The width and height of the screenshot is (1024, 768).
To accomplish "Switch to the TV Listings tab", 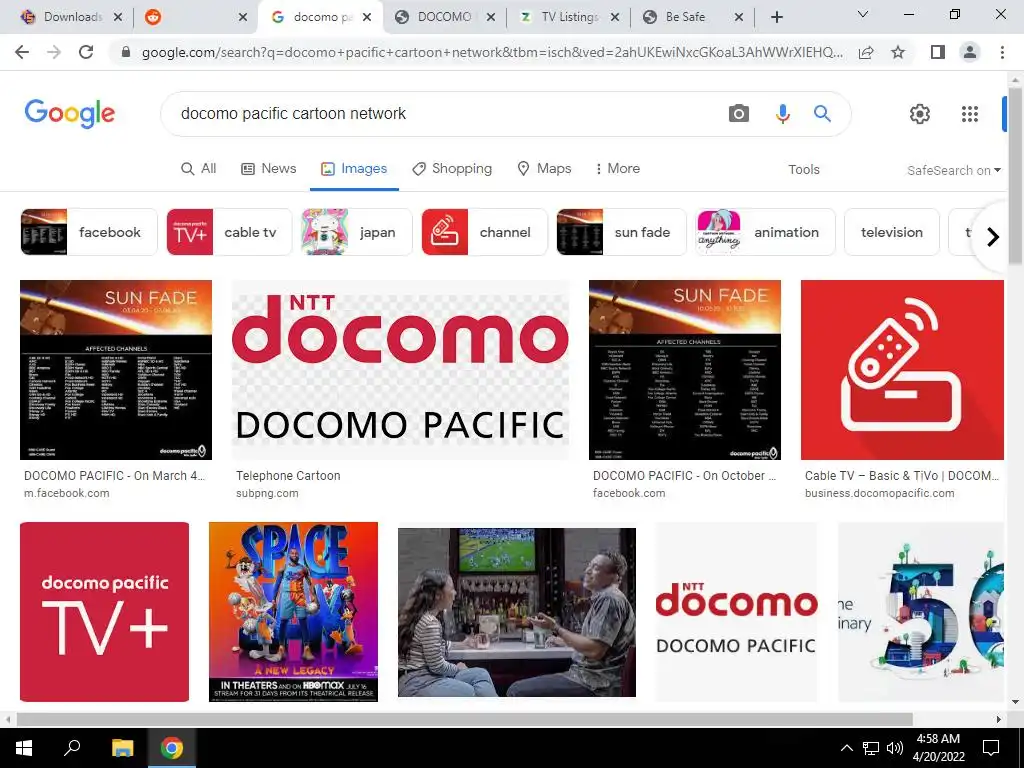I will (x=568, y=18).
